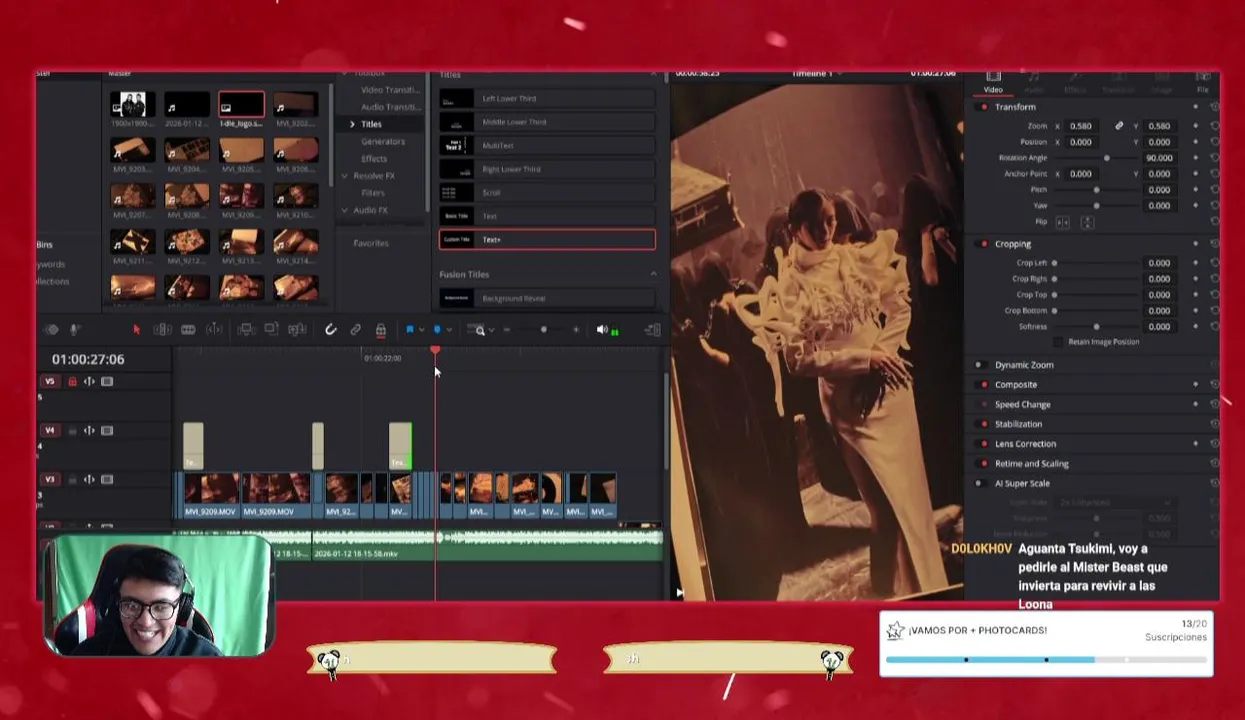Adjust the Rotation Angle slider

click(x=1106, y=158)
